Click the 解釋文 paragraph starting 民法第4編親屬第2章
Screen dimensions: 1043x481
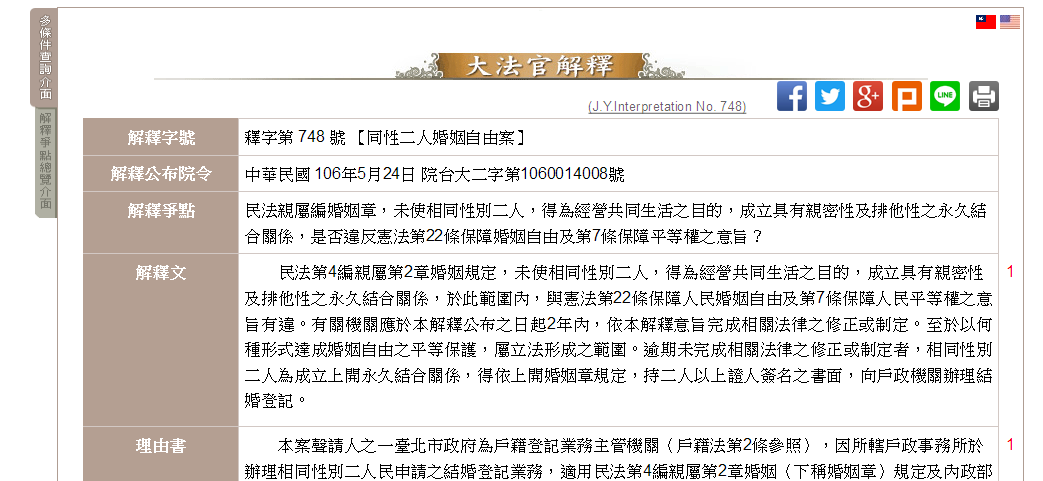click(619, 337)
